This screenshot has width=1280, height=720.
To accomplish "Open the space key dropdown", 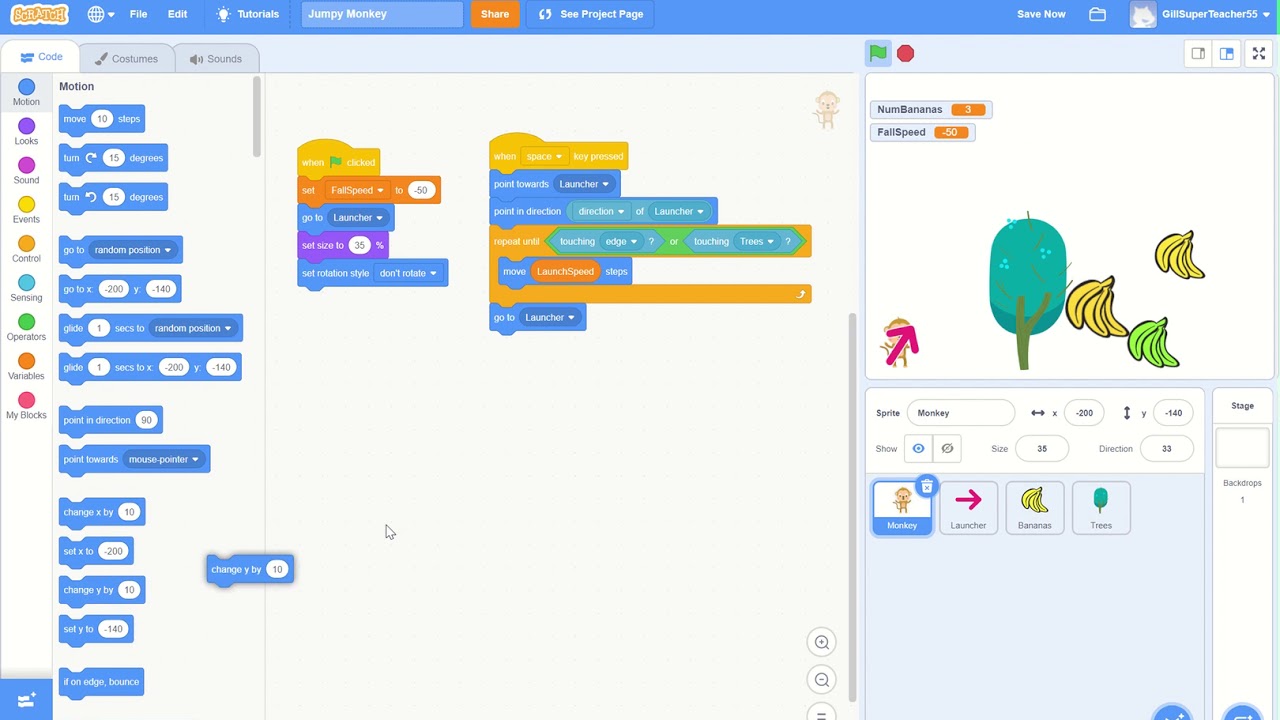I will (544, 156).
